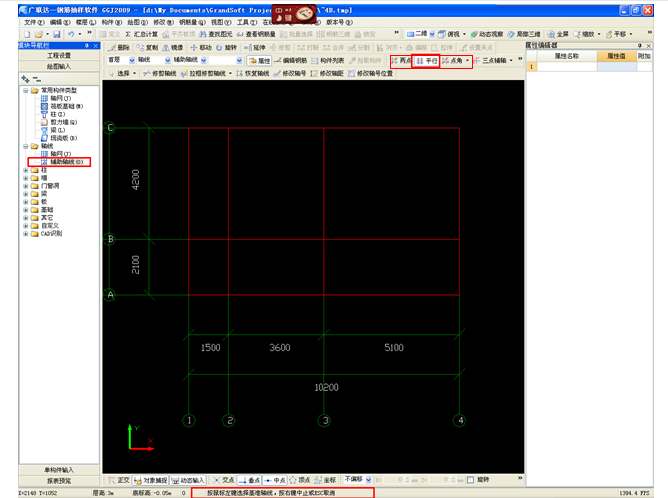Click 修改轴号 modify axis number tool

click(x=290, y=73)
